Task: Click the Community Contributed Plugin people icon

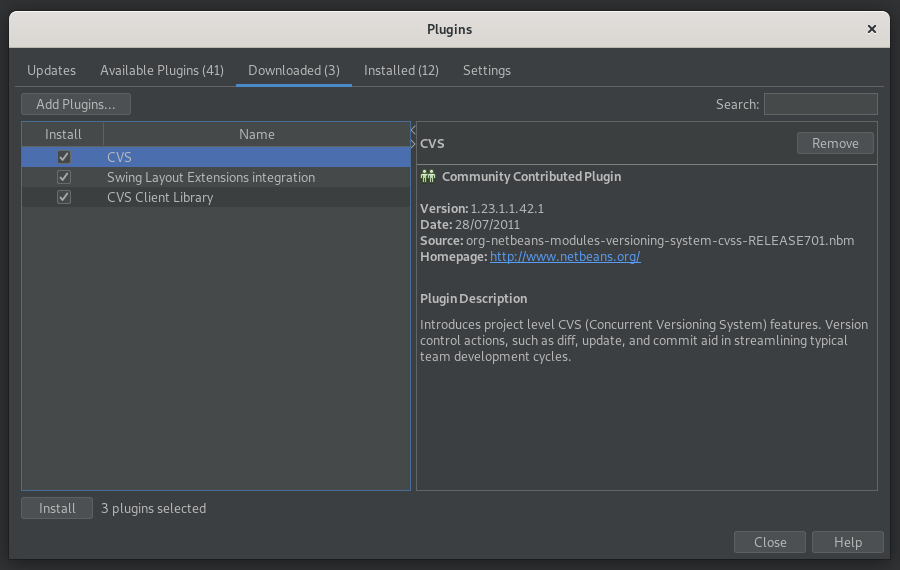Action: pos(428,177)
